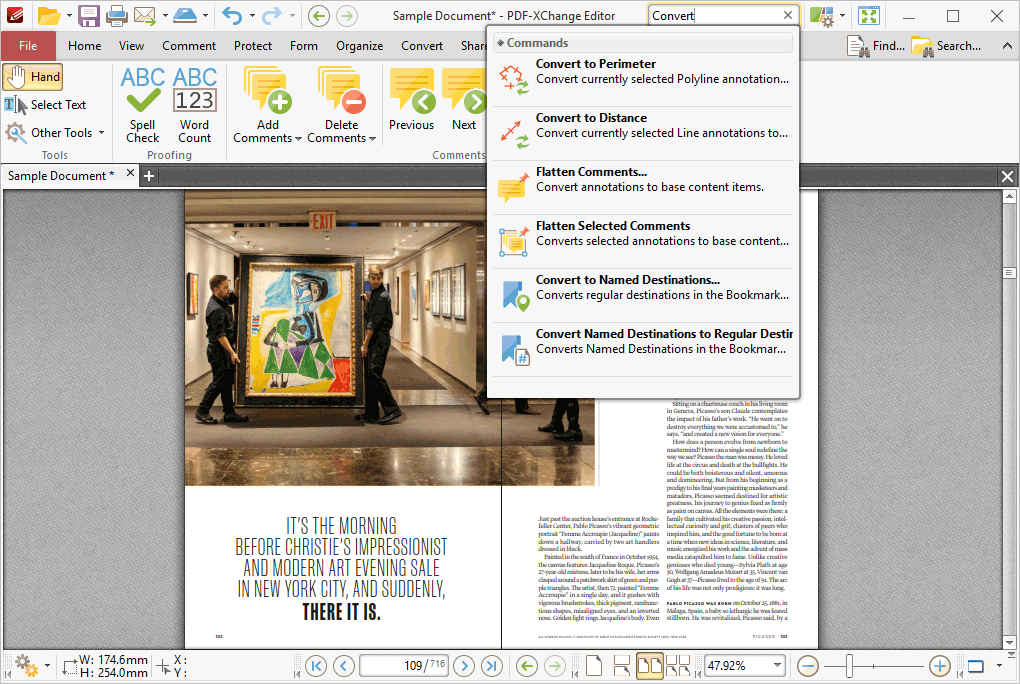Image resolution: width=1020 pixels, height=684 pixels.
Task: Print the document using the printer icon
Action: click(x=117, y=16)
